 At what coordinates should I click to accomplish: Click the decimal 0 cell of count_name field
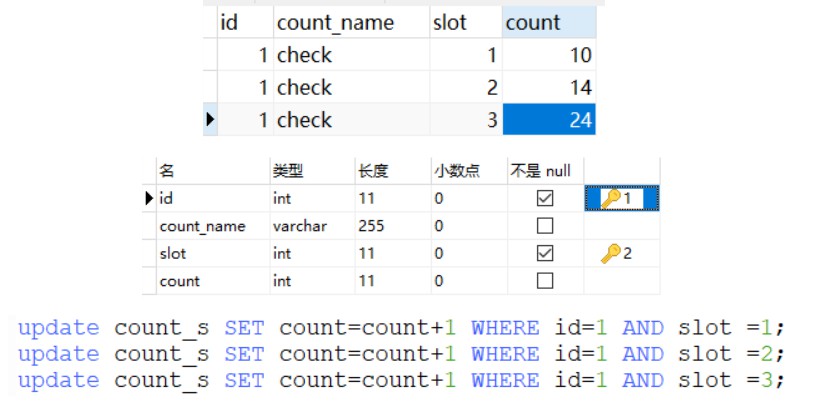tap(469, 226)
